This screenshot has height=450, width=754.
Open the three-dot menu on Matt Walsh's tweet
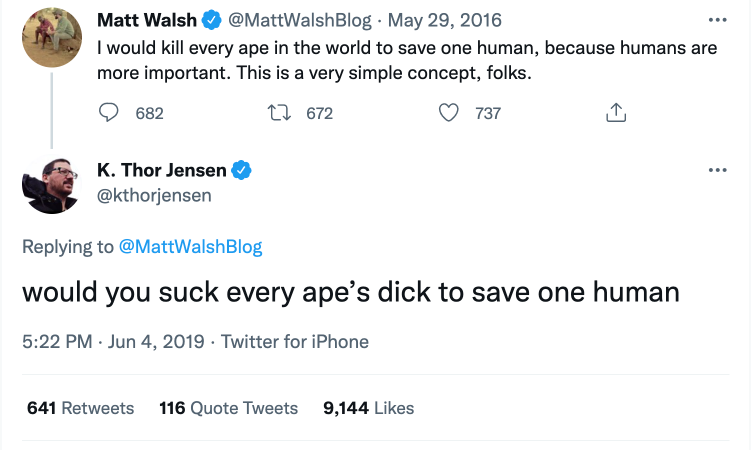(717, 20)
